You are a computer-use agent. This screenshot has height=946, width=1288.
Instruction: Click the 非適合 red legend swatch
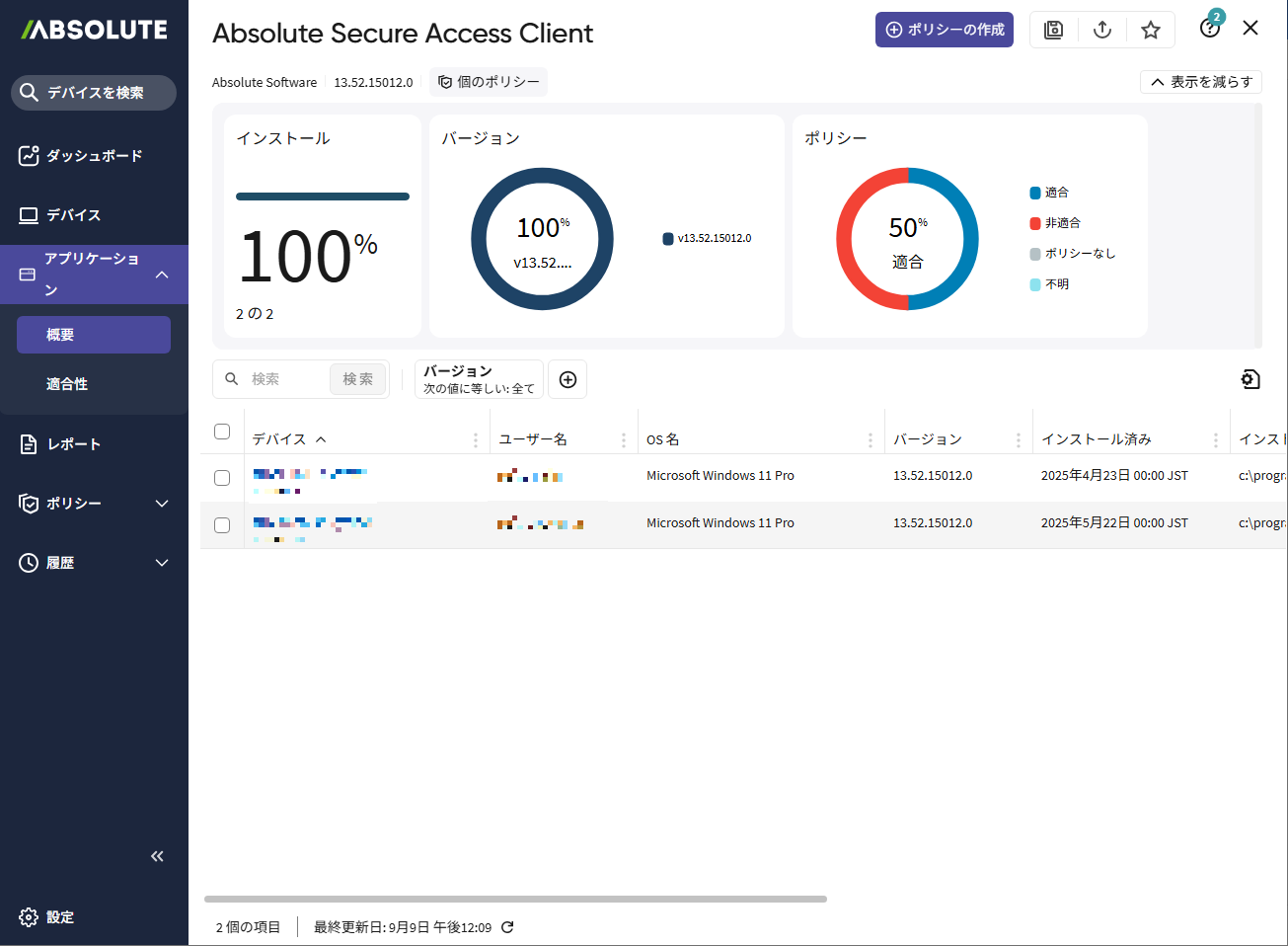coord(1035,223)
